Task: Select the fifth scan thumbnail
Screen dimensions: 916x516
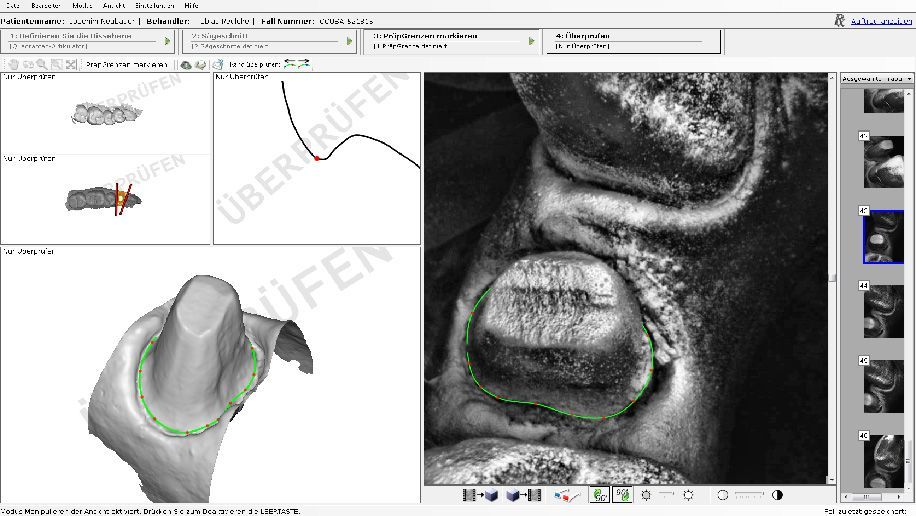Action: [x=883, y=387]
